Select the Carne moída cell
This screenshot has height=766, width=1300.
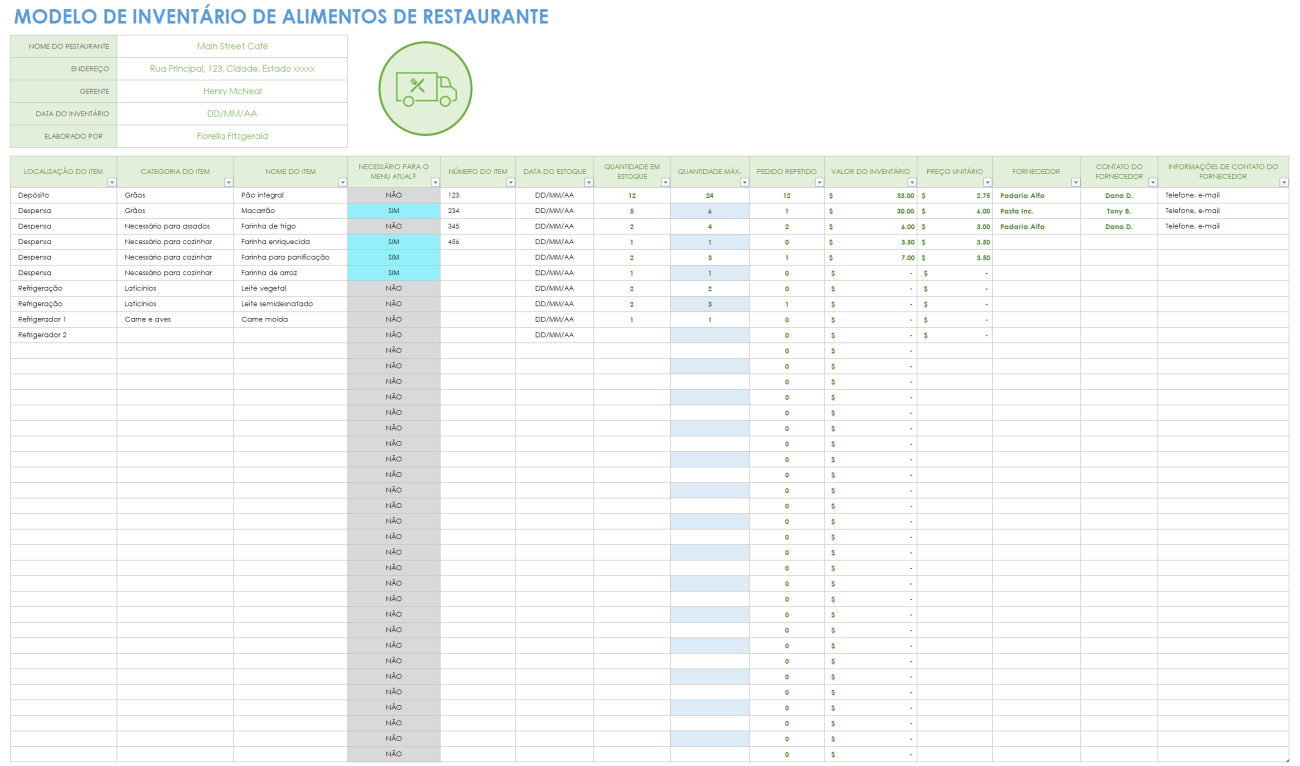point(290,319)
